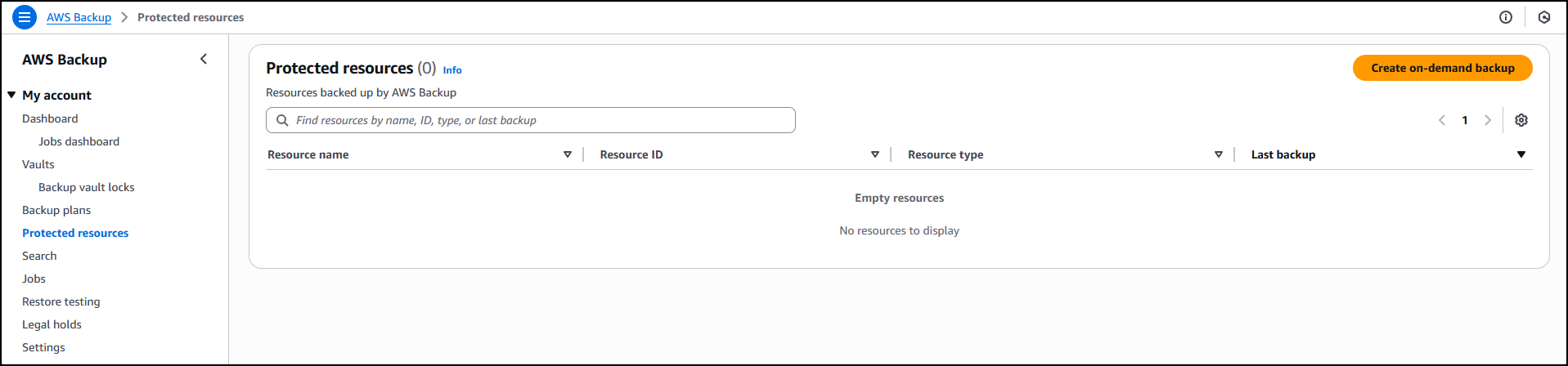Open the Info link beside Protected resources
This screenshot has width=1568, height=366.
[x=452, y=70]
